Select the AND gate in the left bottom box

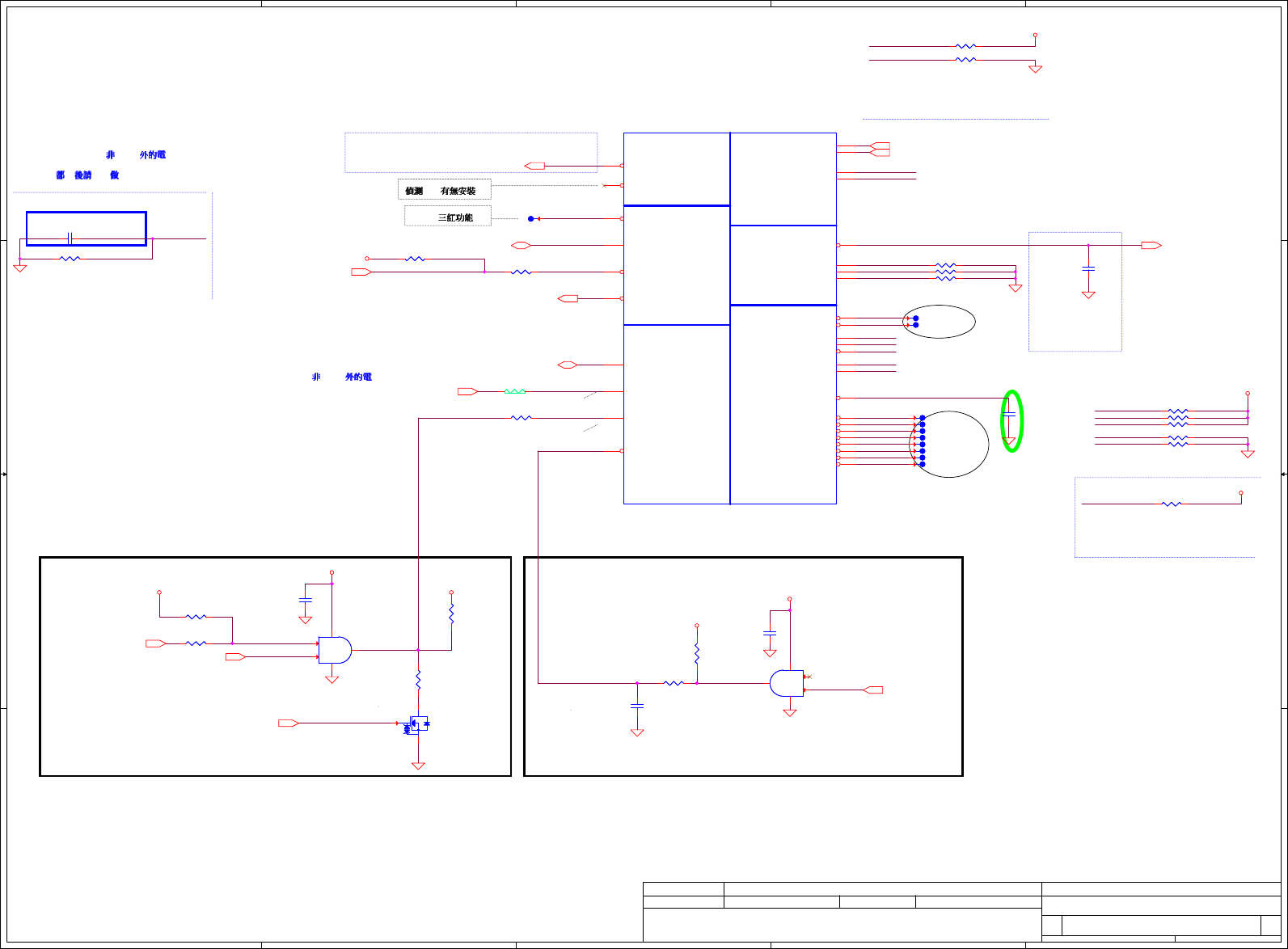pyautogui.click(x=334, y=650)
